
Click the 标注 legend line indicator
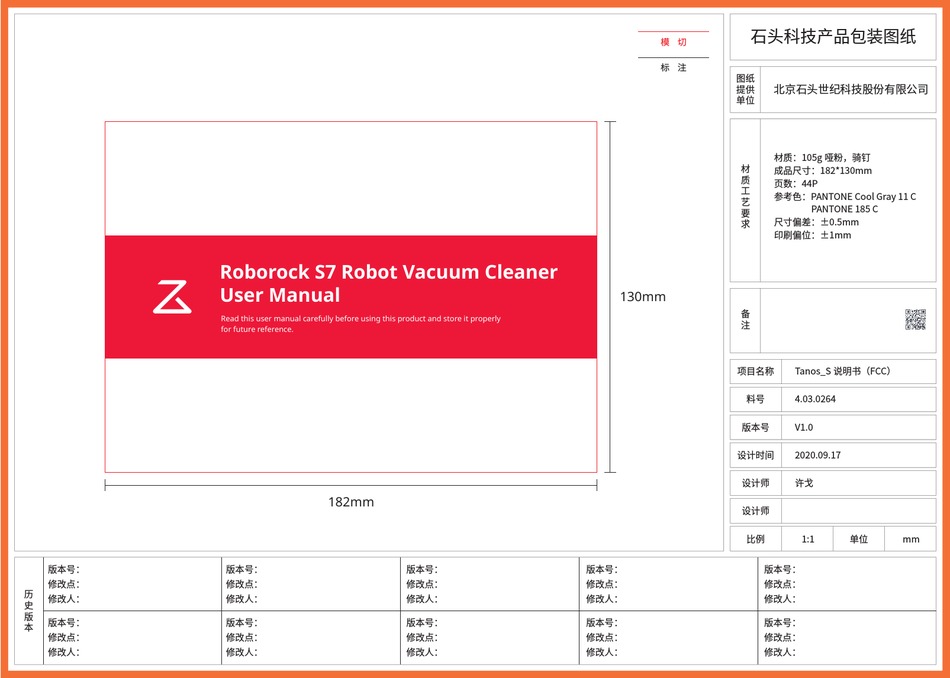coord(673,62)
